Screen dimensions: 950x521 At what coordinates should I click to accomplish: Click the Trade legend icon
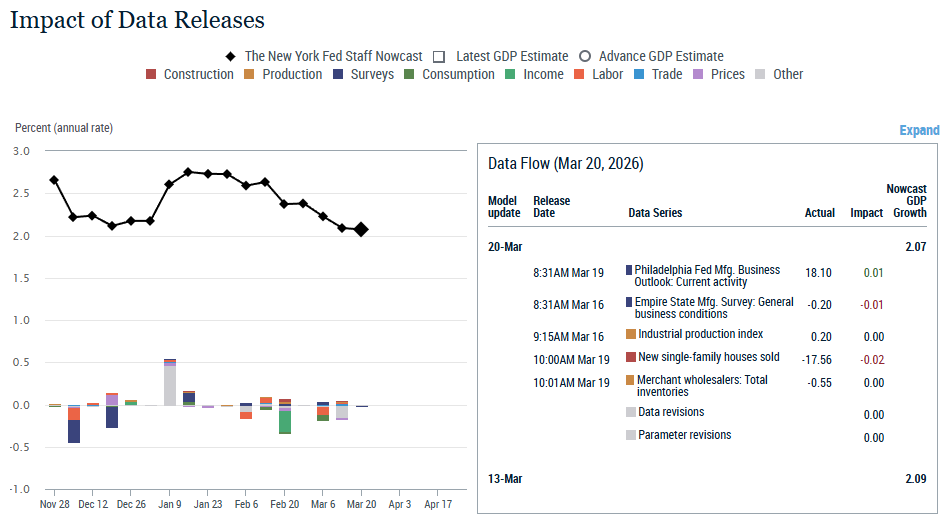(x=639, y=74)
